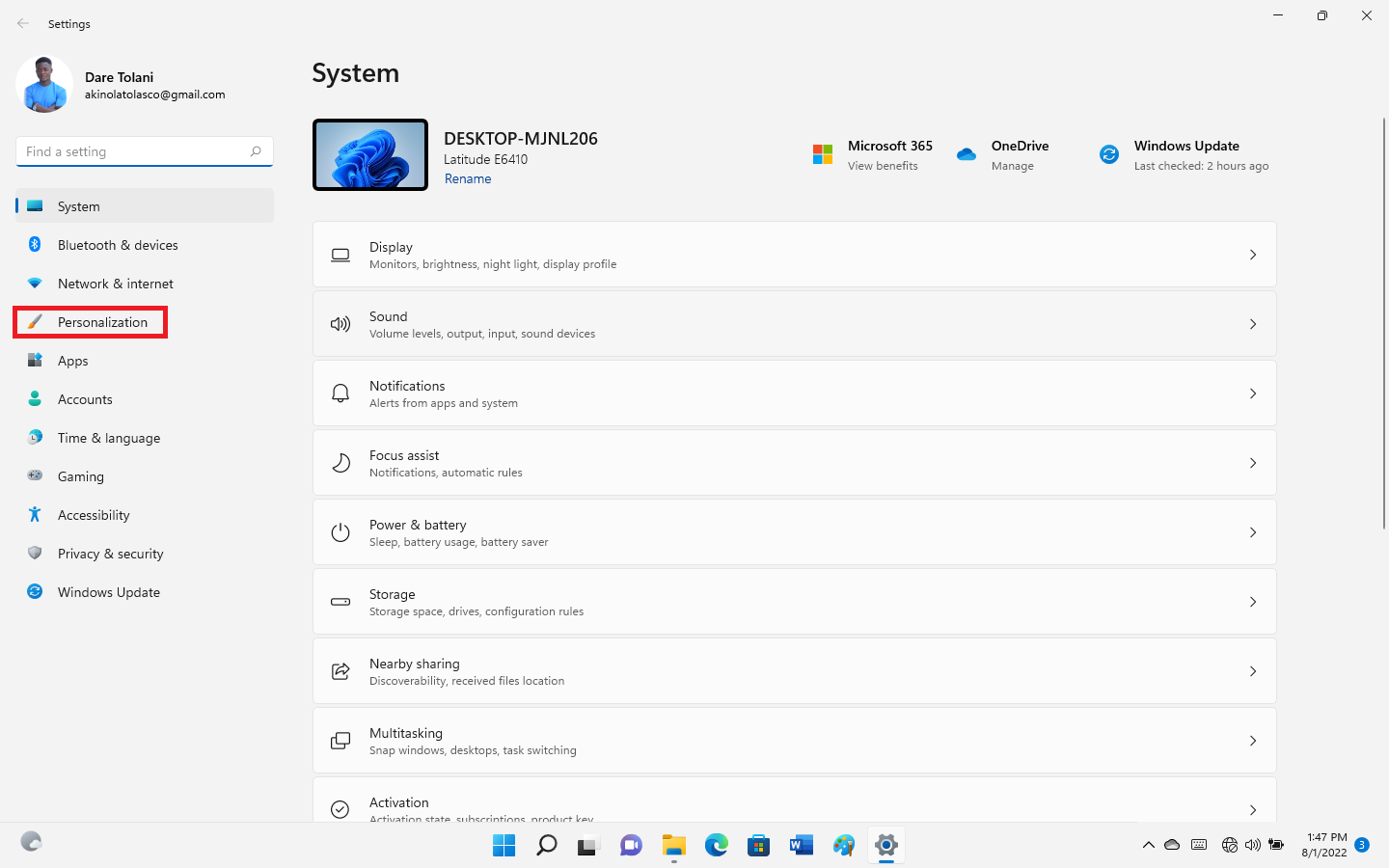Image resolution: width=1389 pixels, height=868 pixels.
Task: Go to Accessibility settings
Action: click(x=145, y=515)
